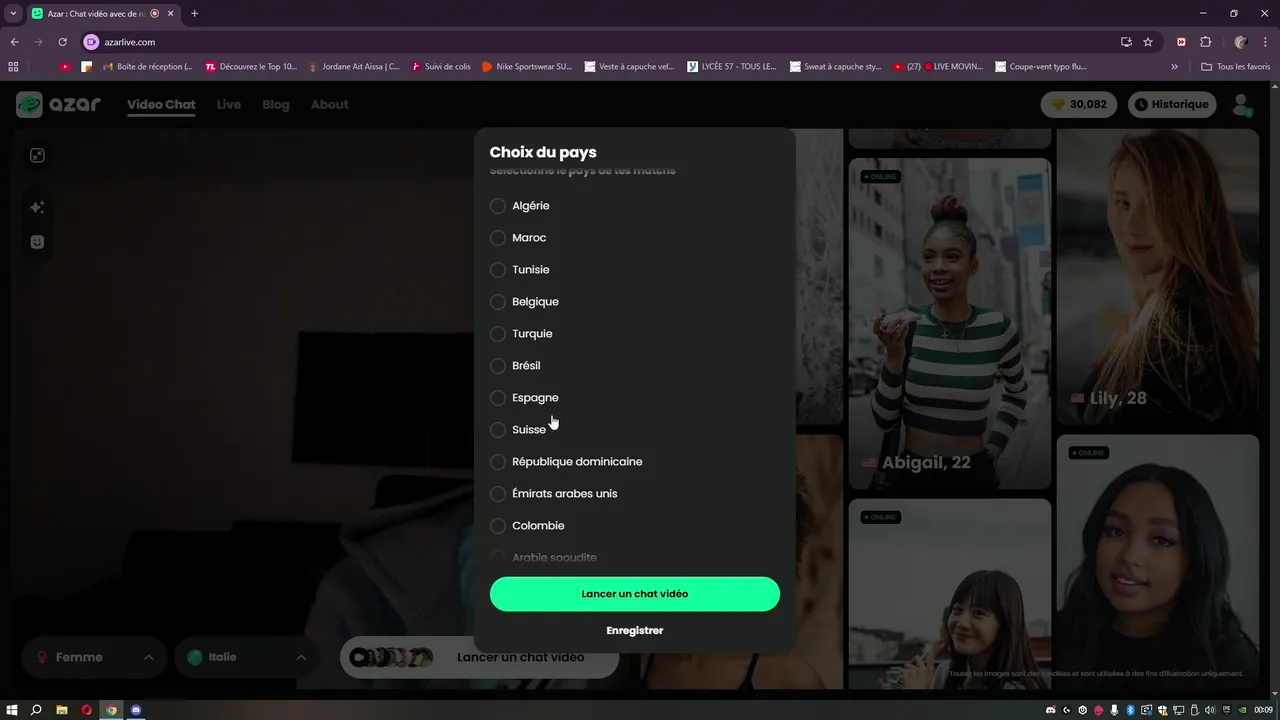
Task: Click the Bluetooth tray icon
Action: tap(1130, 710)
